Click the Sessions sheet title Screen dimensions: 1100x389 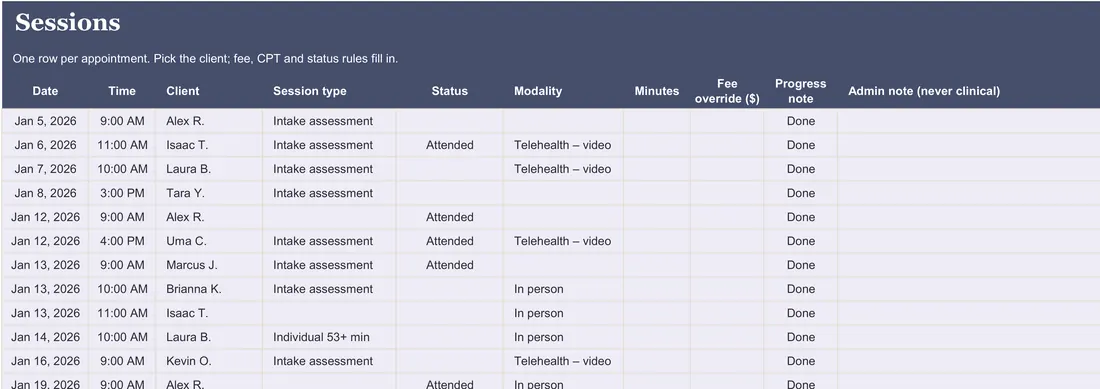pyautogui.click(x=67, y=23)
